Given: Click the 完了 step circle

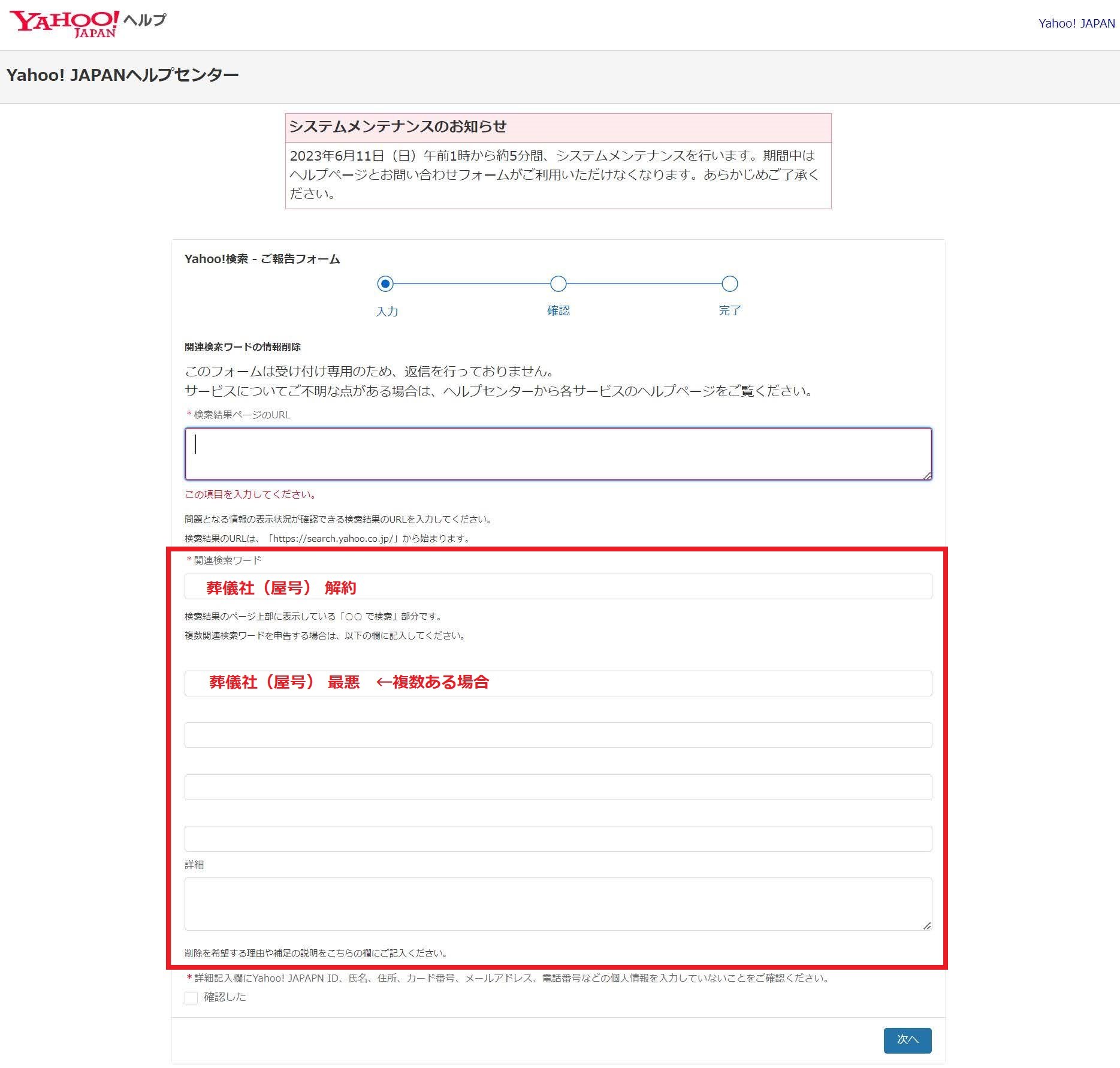Looking at the screenshot, I should [729, 283].
